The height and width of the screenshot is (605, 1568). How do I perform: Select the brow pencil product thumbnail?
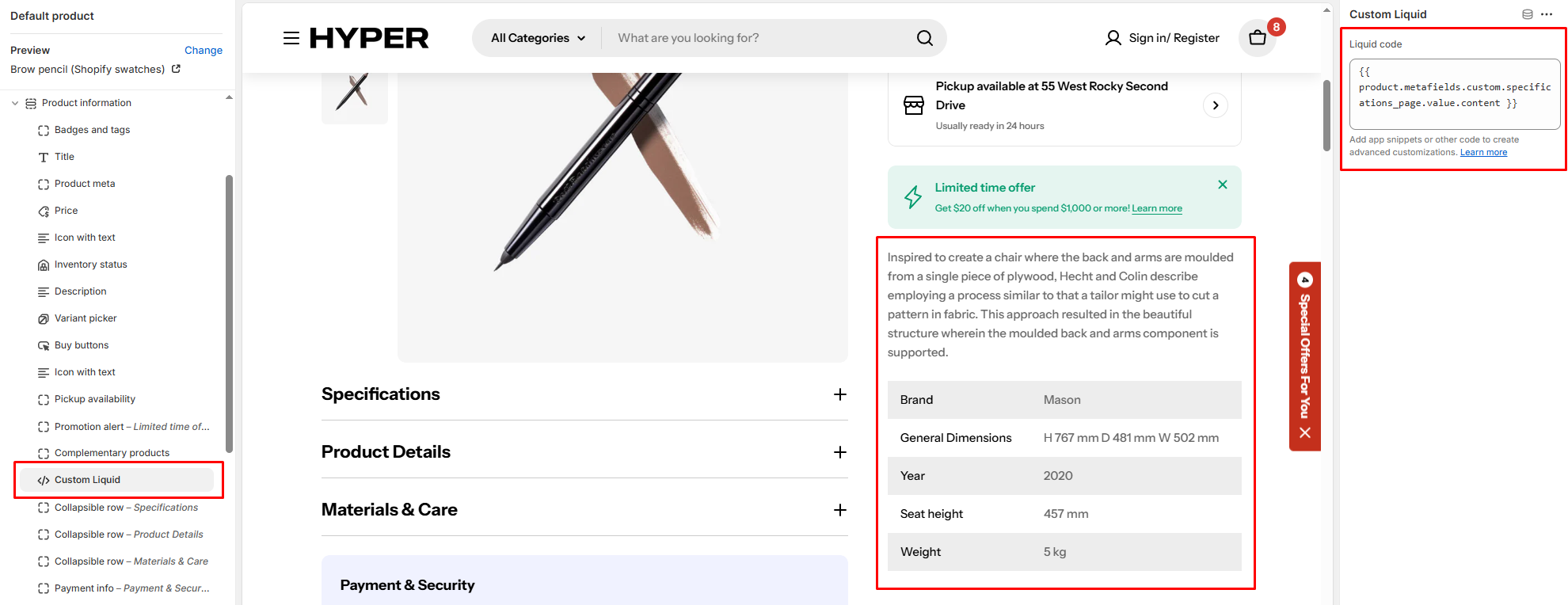354,93
